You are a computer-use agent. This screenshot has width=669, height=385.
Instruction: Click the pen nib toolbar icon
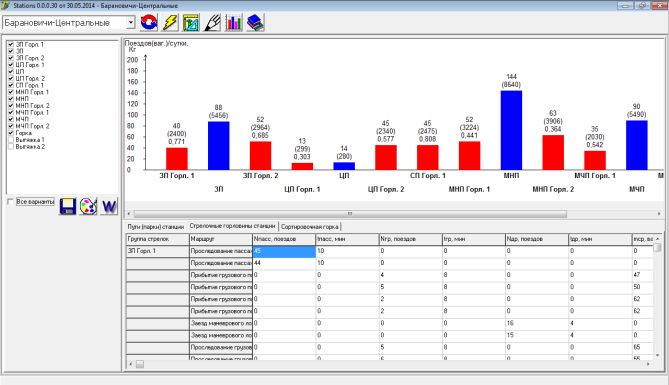(x=212, y=23)
